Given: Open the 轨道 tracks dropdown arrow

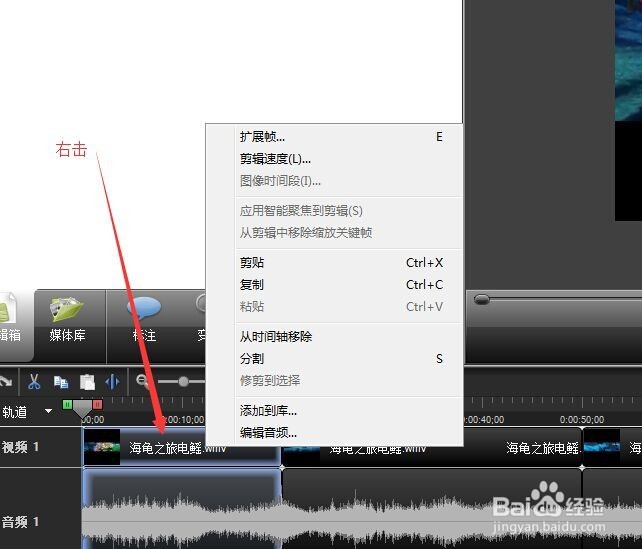Looking at the screenshot, I should pyautogui.click(x=49, y=411).
